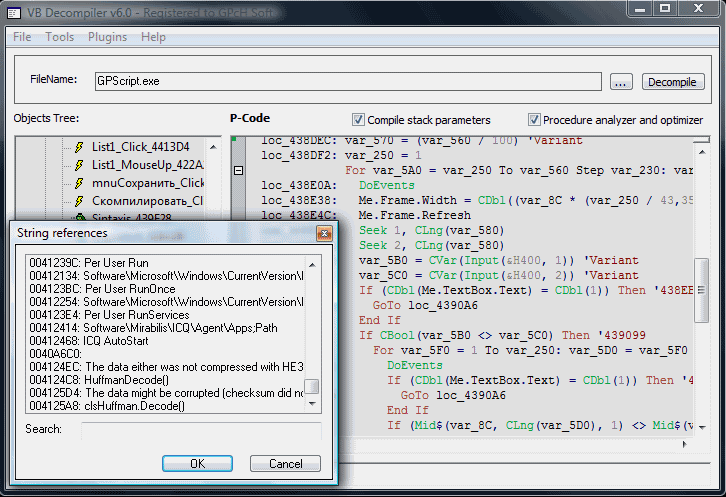Open the Tools menu
The height and width of the screenshot is (497, 726).
59,37
